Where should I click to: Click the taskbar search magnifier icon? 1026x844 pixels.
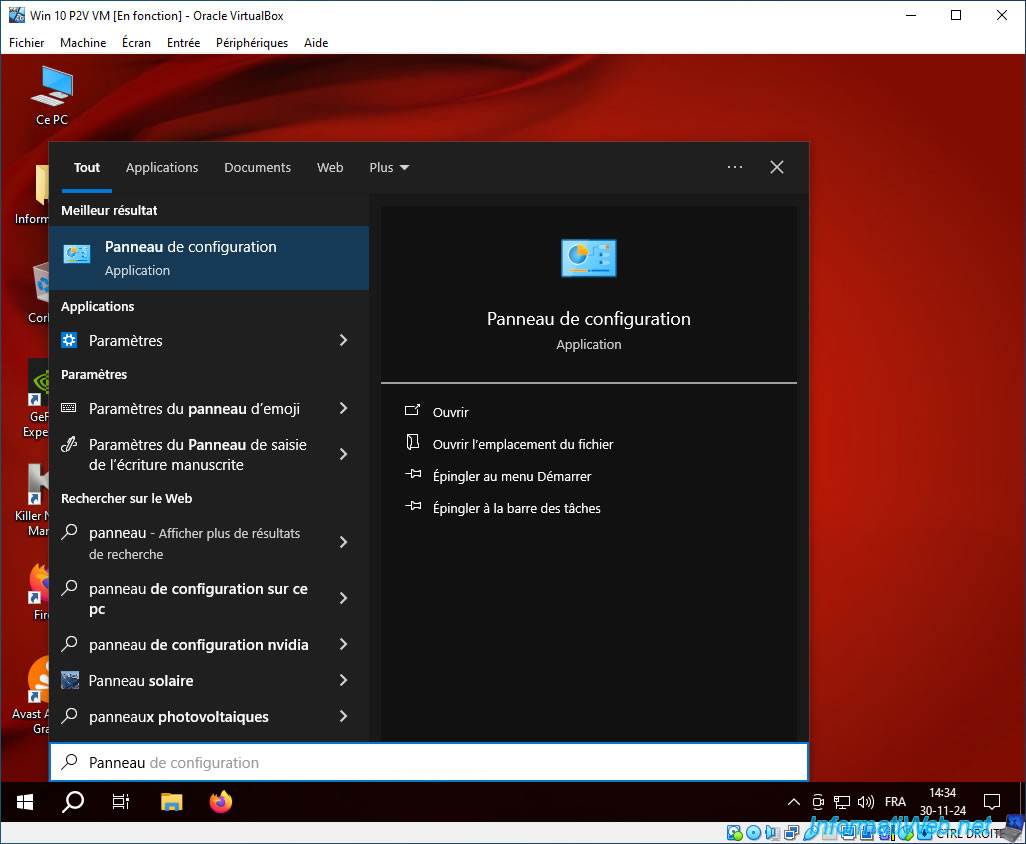[x=73, y=801]
